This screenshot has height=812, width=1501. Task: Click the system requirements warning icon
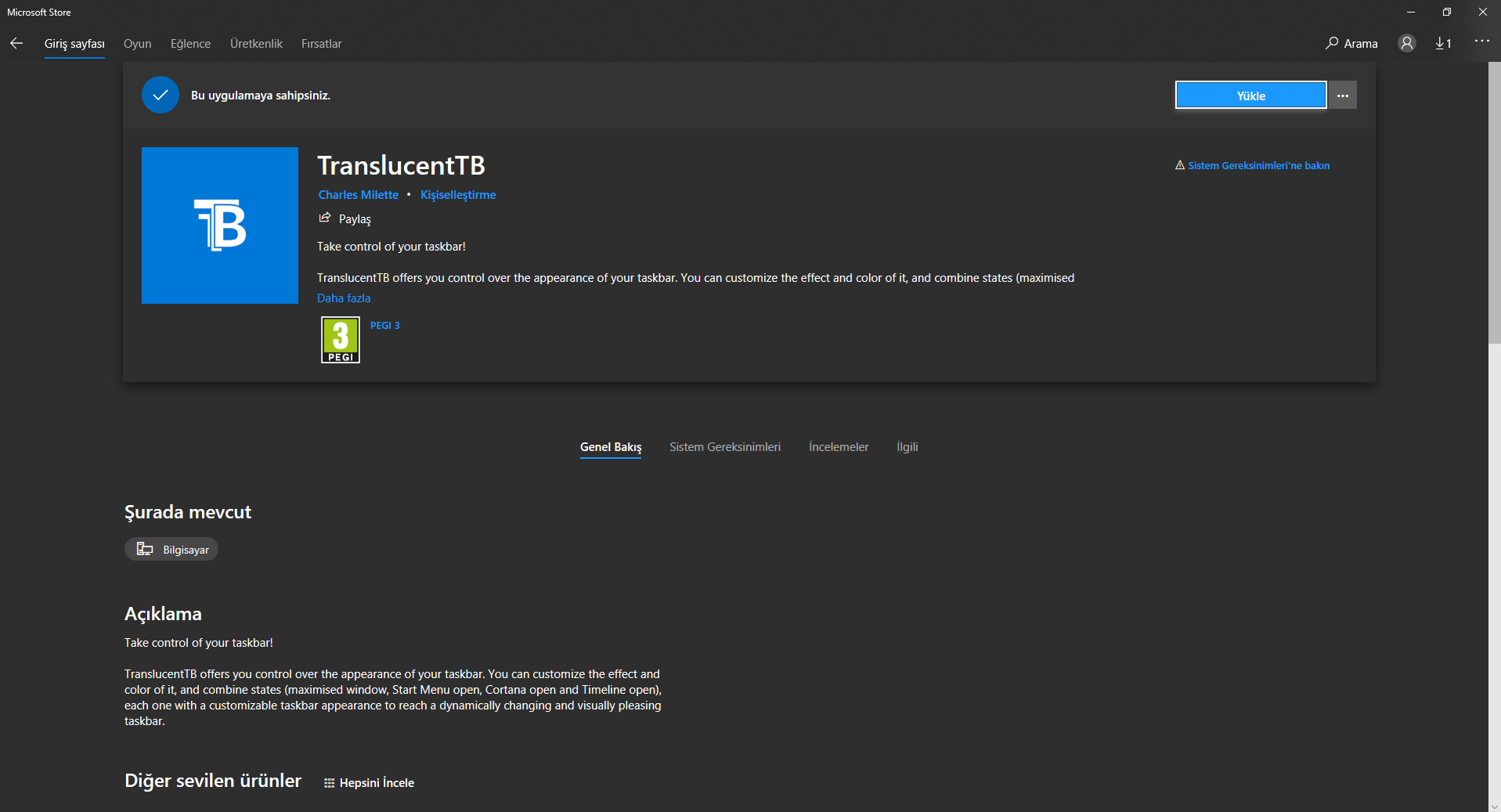[x=1180, y=165]
